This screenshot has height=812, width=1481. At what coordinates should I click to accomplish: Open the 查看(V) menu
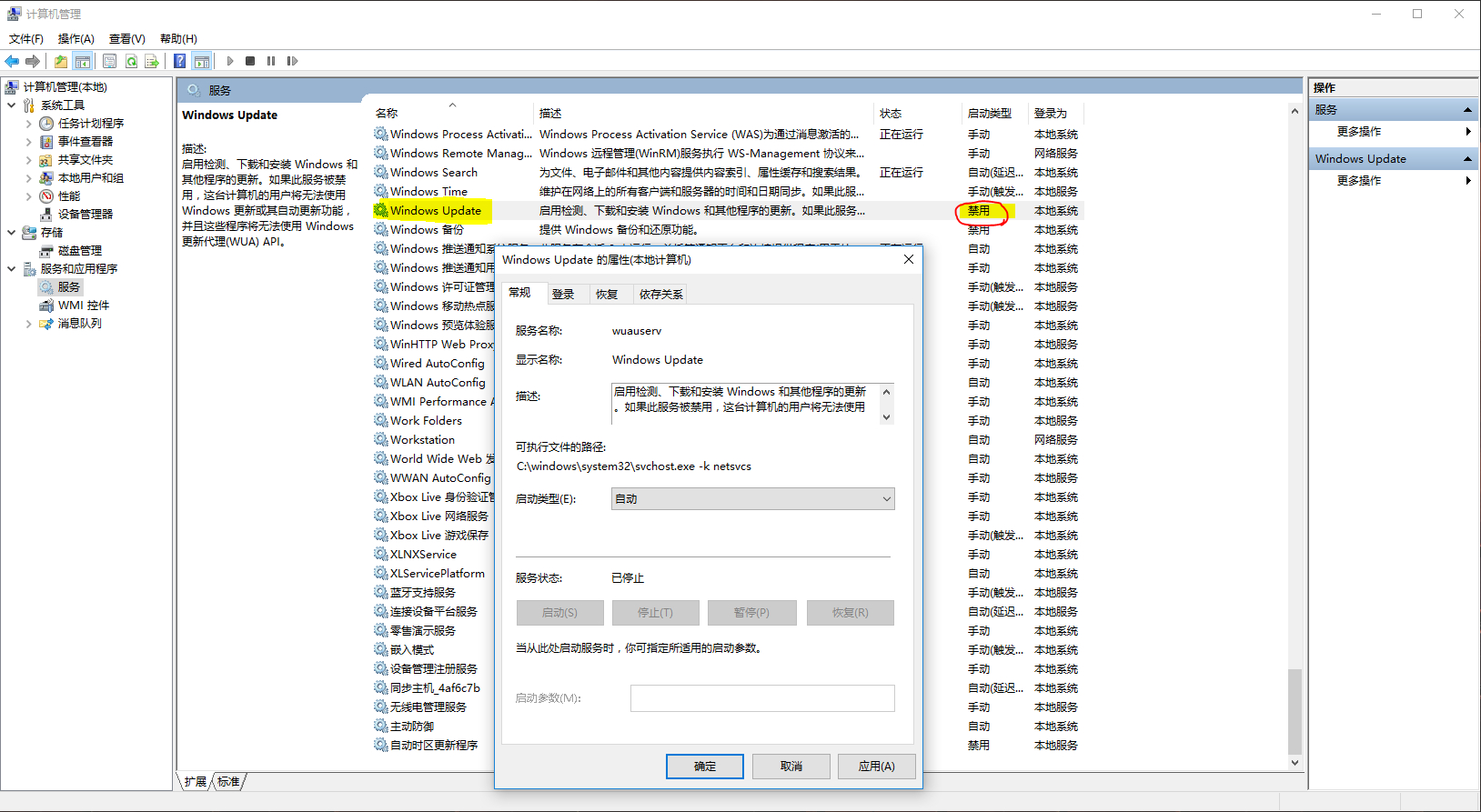click(127, 39)
